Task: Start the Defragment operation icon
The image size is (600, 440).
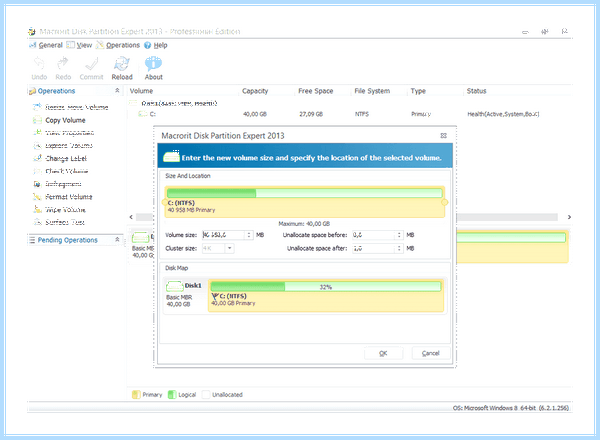Action: click(x=37, y=184)
